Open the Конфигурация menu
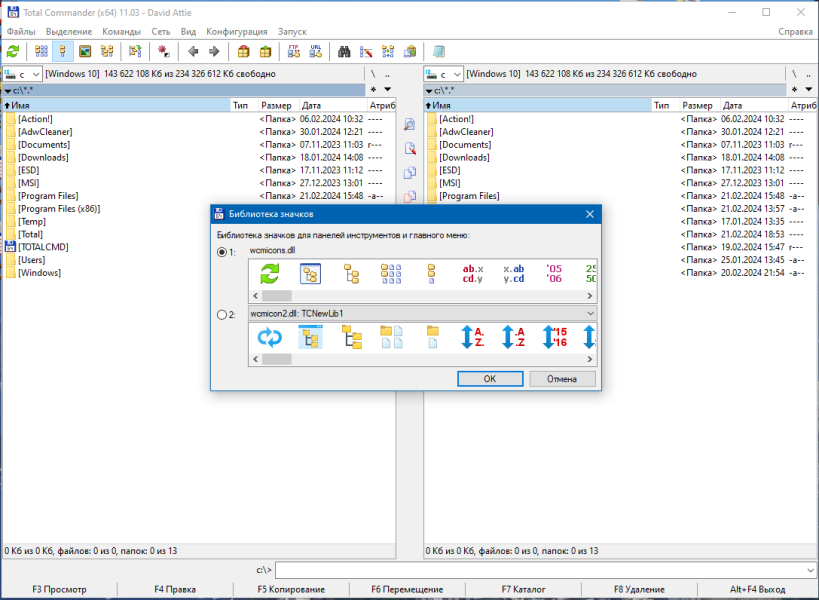The height and width of the screenshot is (600, 819). click(x=237, y=31)
